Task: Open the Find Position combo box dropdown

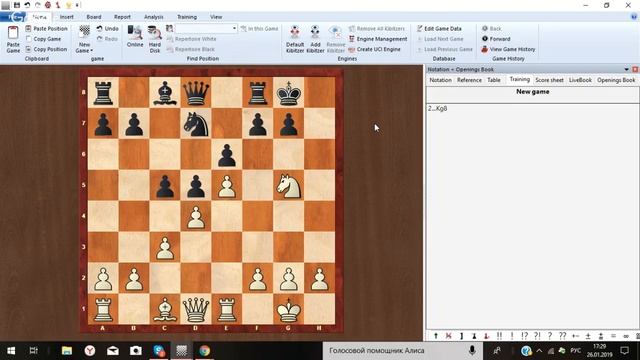Action: click(x=234, y=29)
